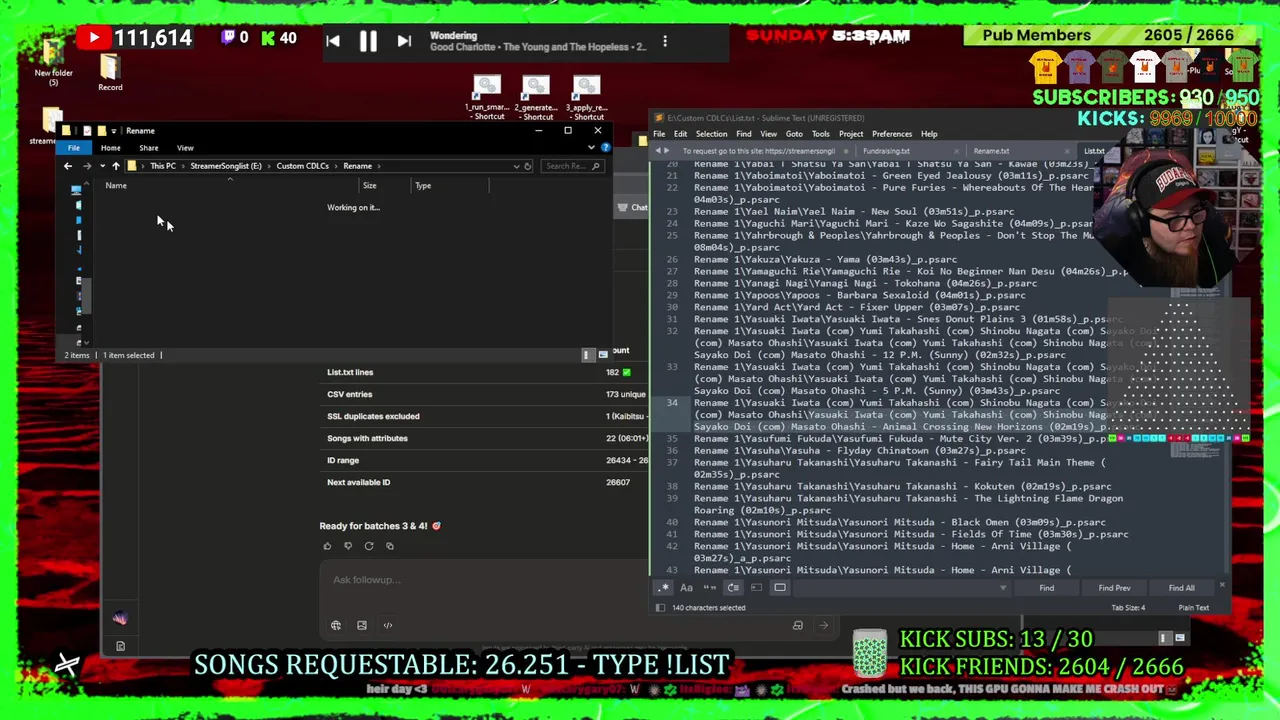1280x720 pixels.
Task: Open Sublime Text Goto menu
Action: [x=794, y=134]
